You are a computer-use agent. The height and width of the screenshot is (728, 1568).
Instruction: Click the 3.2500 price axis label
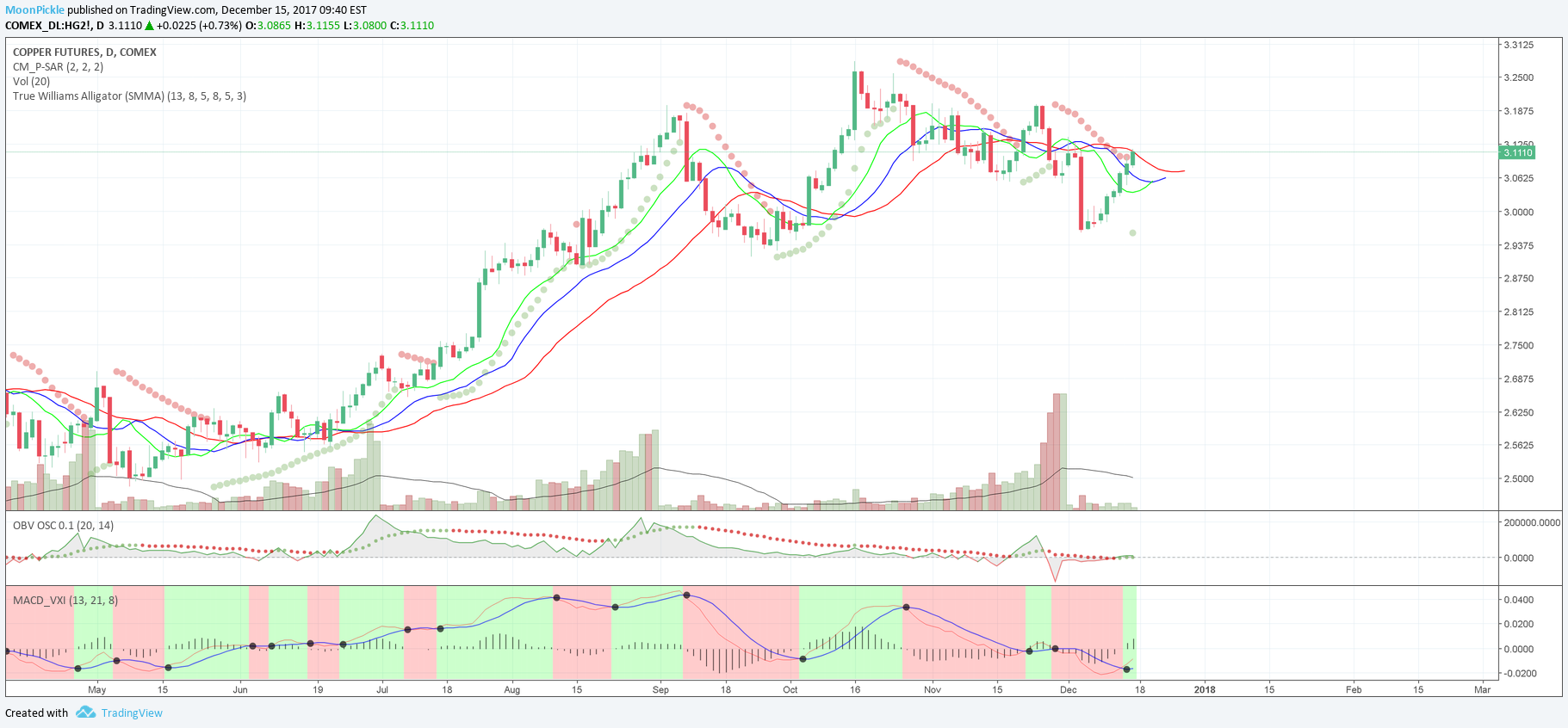(1518, 77)
